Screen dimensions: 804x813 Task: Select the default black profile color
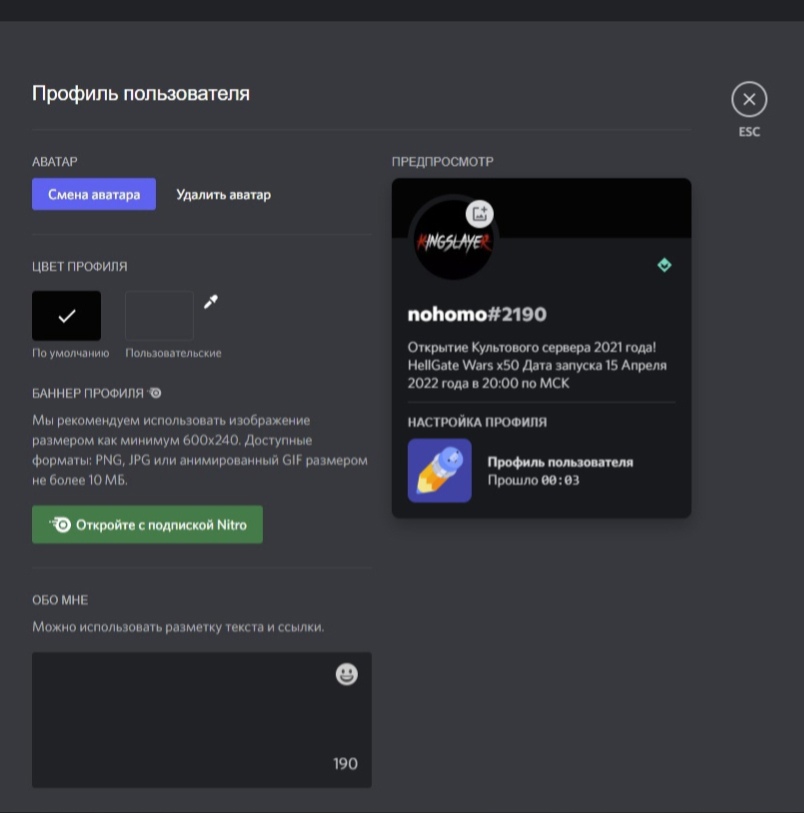point(66,315)
